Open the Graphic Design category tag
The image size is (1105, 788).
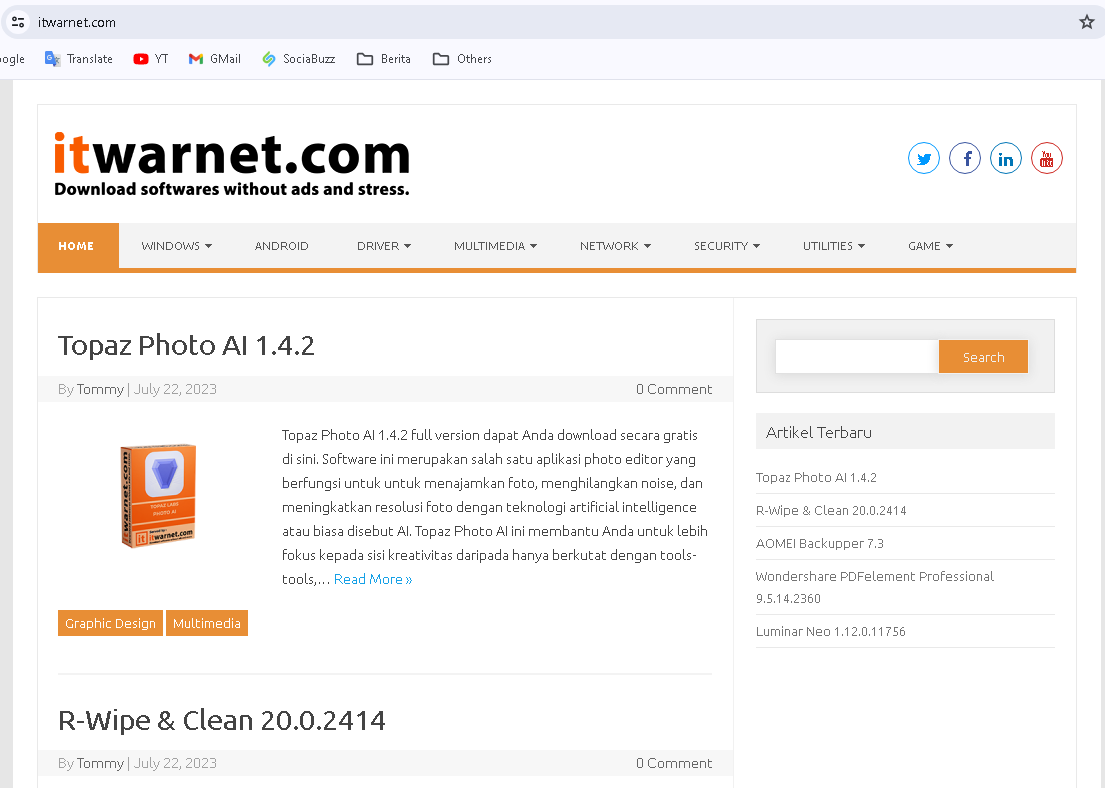click(x=111, y=623)
